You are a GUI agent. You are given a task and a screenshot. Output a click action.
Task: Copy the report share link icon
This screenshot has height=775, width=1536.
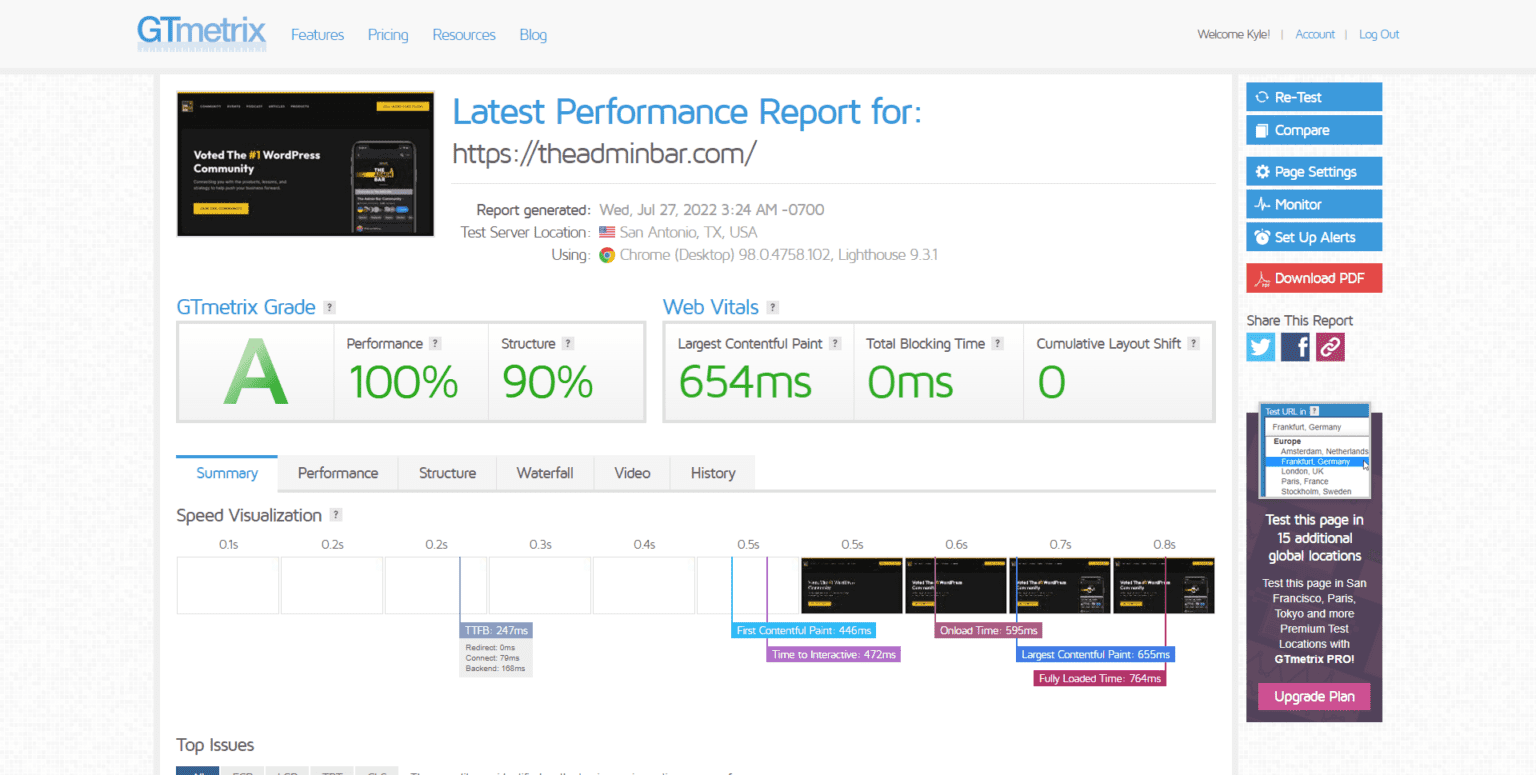pos(1328,347)
